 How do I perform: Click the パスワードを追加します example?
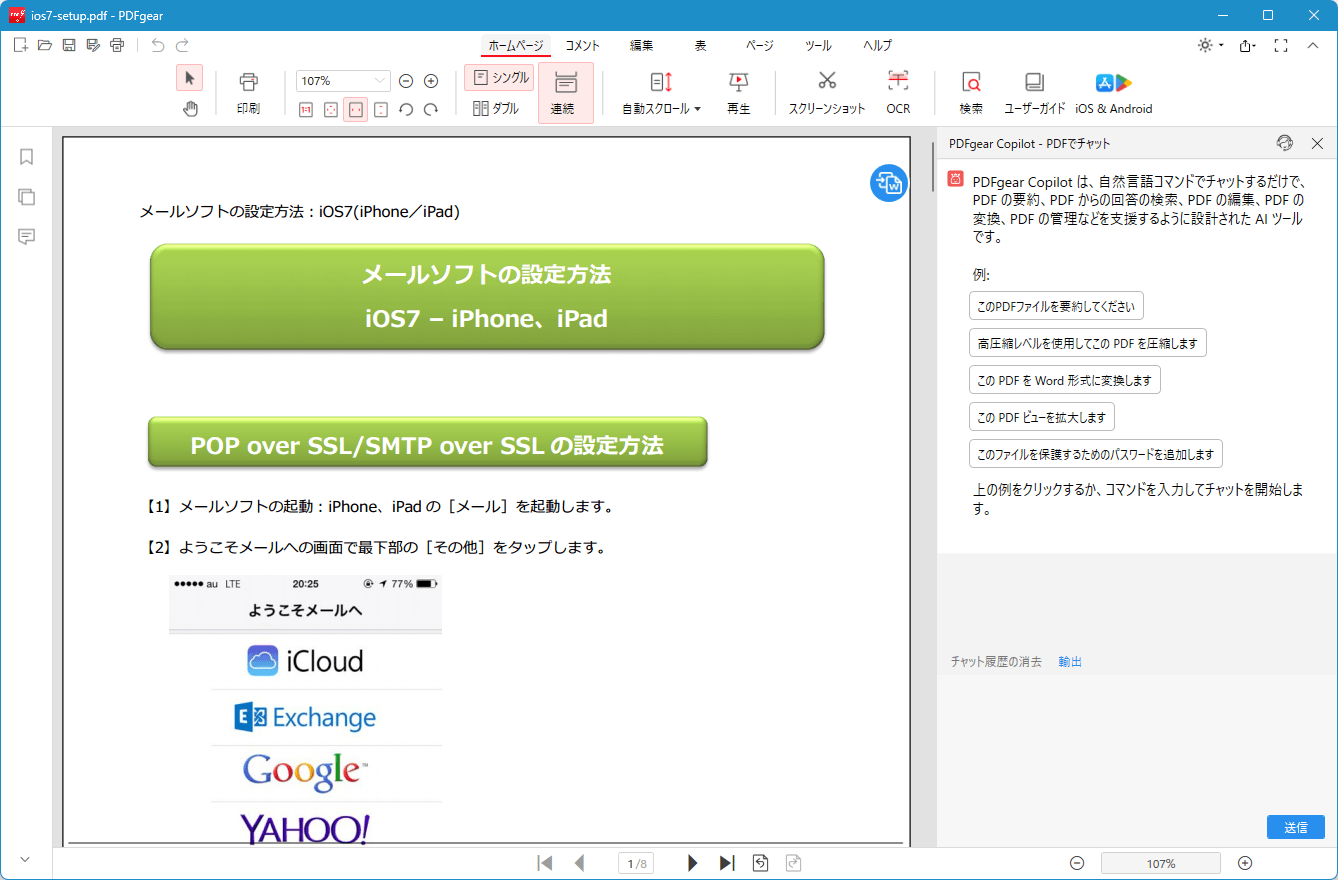[1096, 454]
